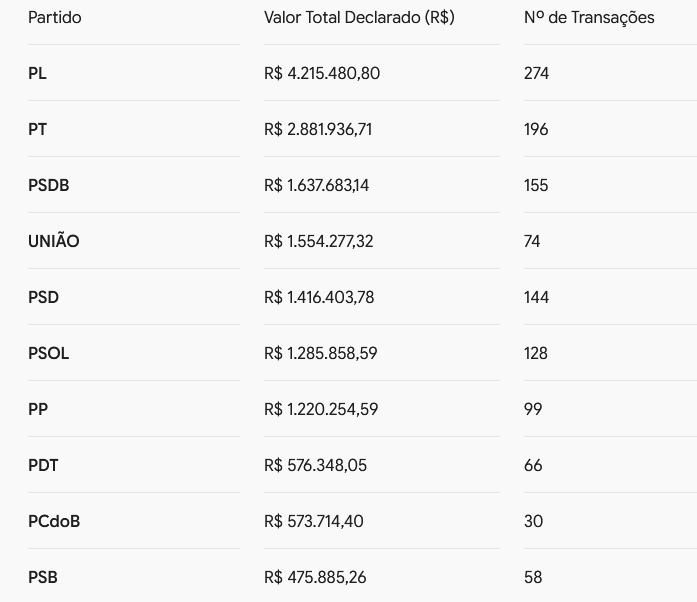The height and width of the screenshot is (602, 697).
Task: Click the transaction count 58
Action: (x=533, y=578)
